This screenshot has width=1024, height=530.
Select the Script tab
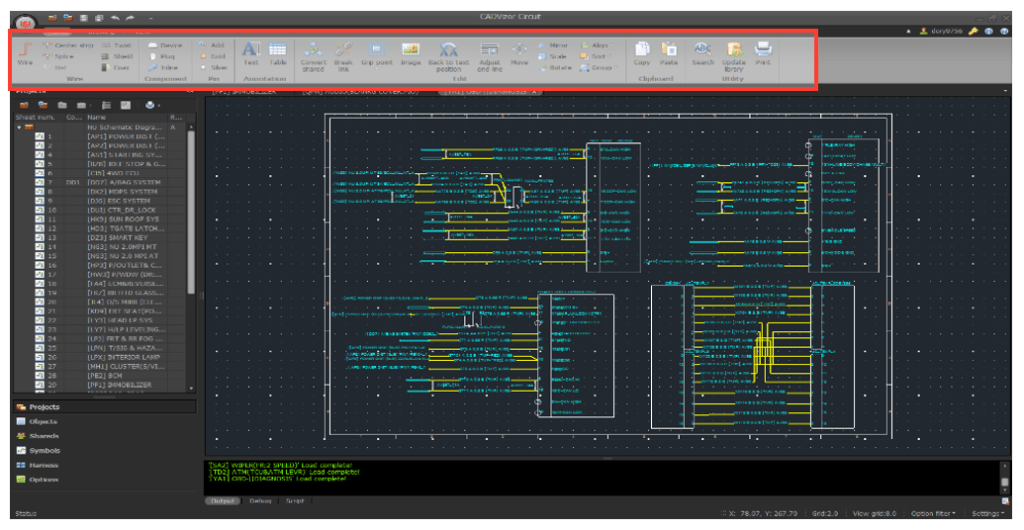(x=295, y=501)
